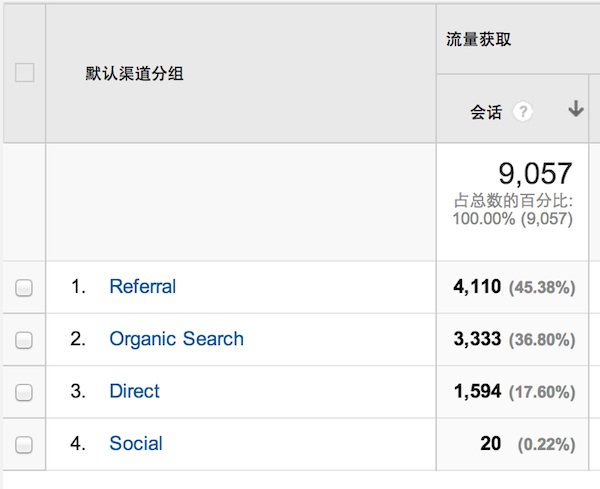
Task: Click the Direct sessions value 1,594
Action: coord(477,391)
